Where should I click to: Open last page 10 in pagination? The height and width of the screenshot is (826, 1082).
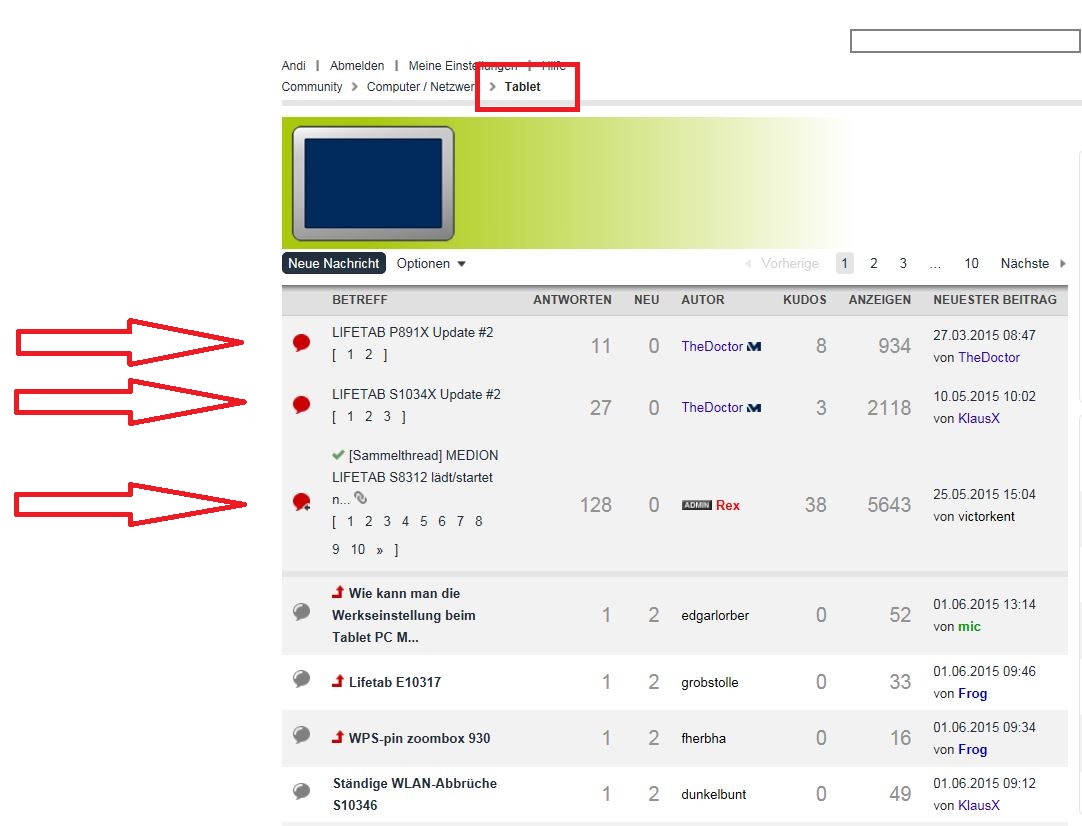click(x=971, y=264)
